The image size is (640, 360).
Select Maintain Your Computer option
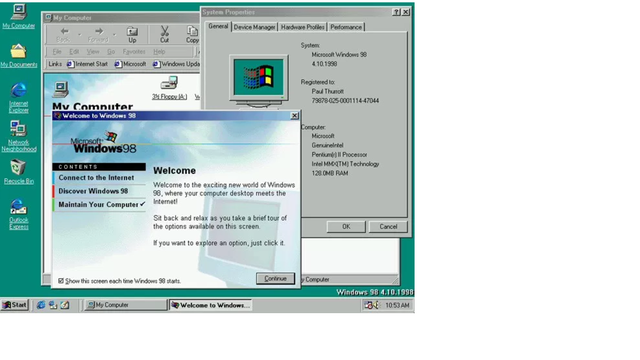coord(99,204)
